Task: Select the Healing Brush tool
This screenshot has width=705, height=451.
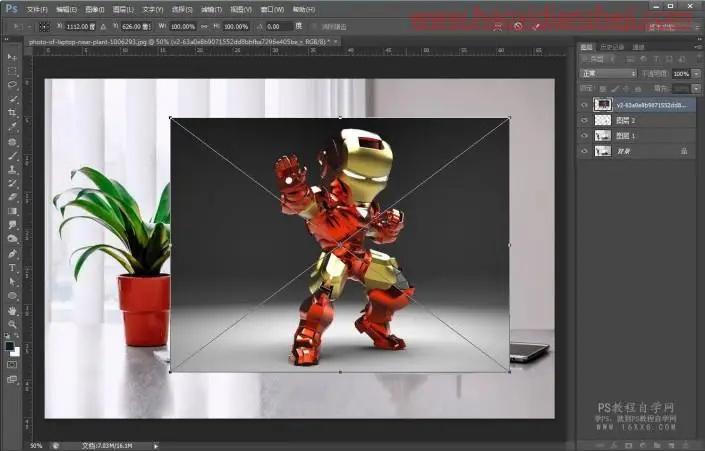Action: (x=12, y=142)
